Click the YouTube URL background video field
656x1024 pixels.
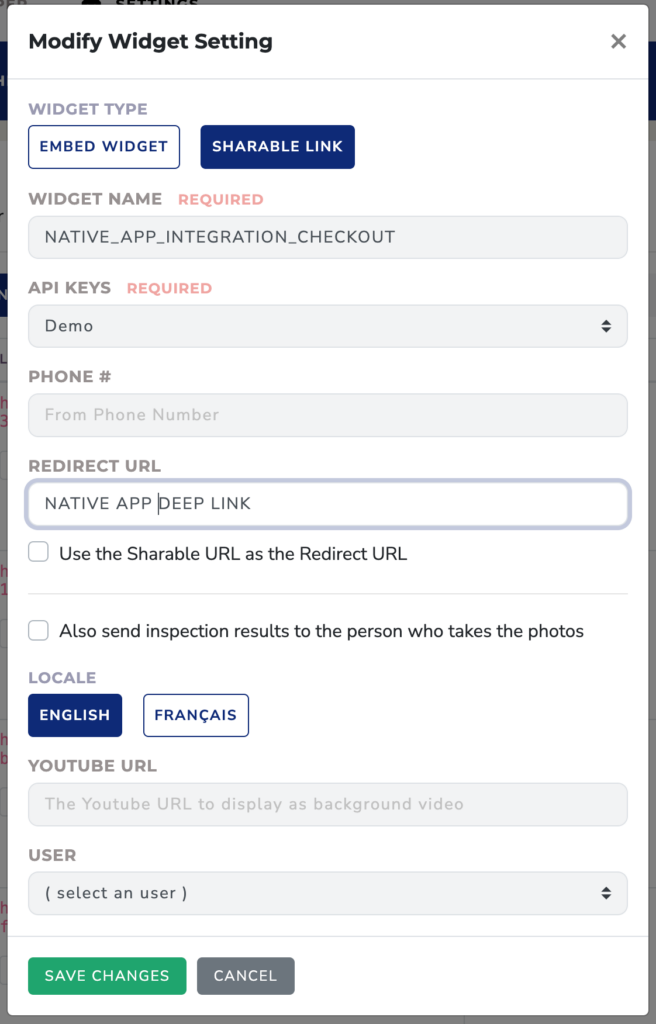coord(328,804)
